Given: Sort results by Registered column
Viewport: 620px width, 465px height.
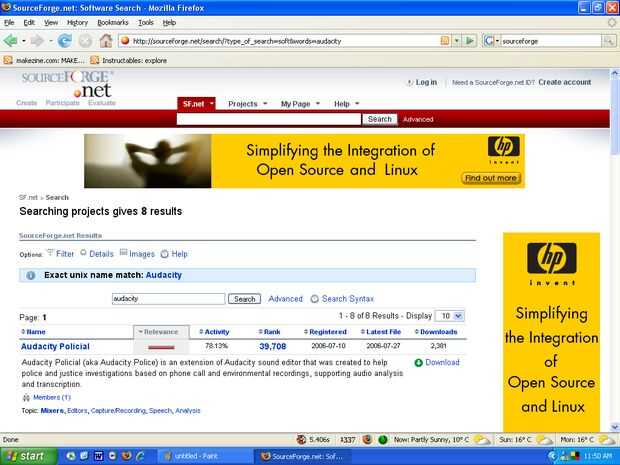Looking at the screenshot, I should pos(325,332).
